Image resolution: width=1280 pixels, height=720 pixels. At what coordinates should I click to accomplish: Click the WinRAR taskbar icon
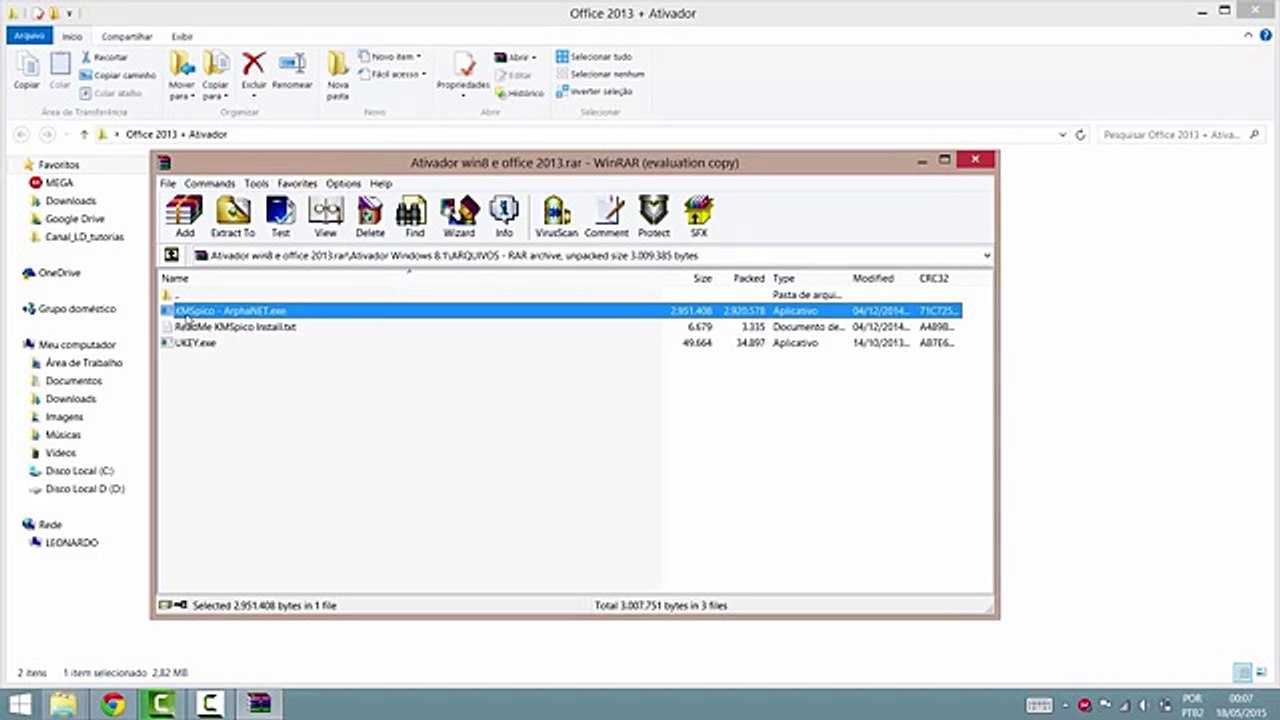point(259,704)
